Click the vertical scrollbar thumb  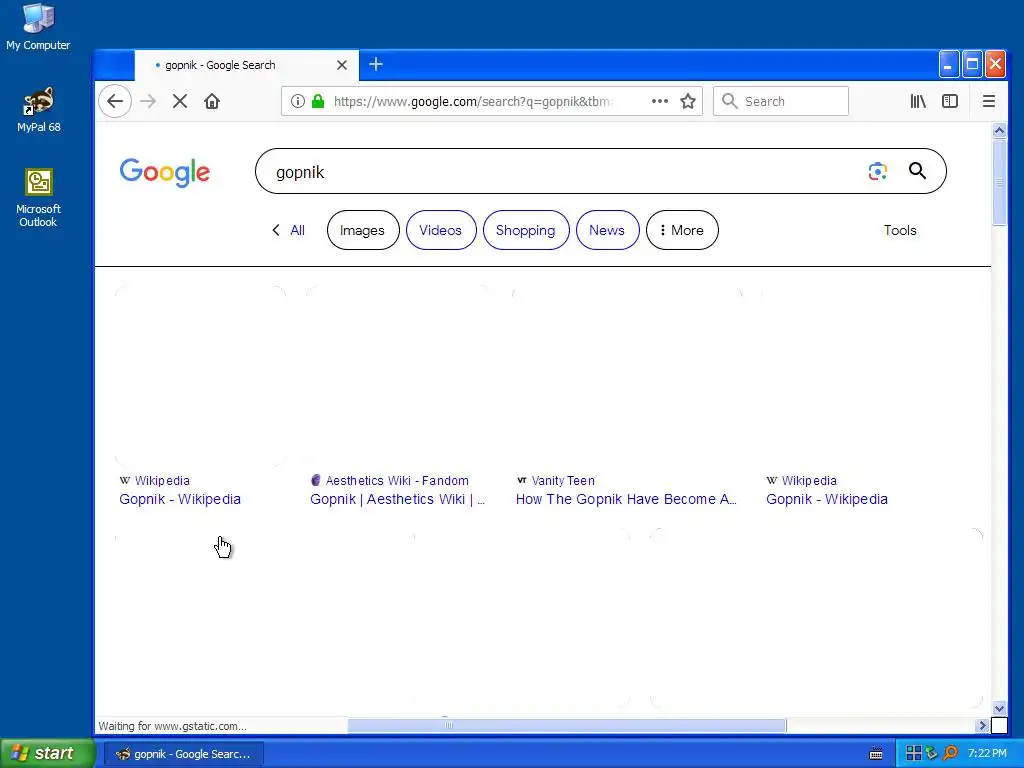[999, 182]
